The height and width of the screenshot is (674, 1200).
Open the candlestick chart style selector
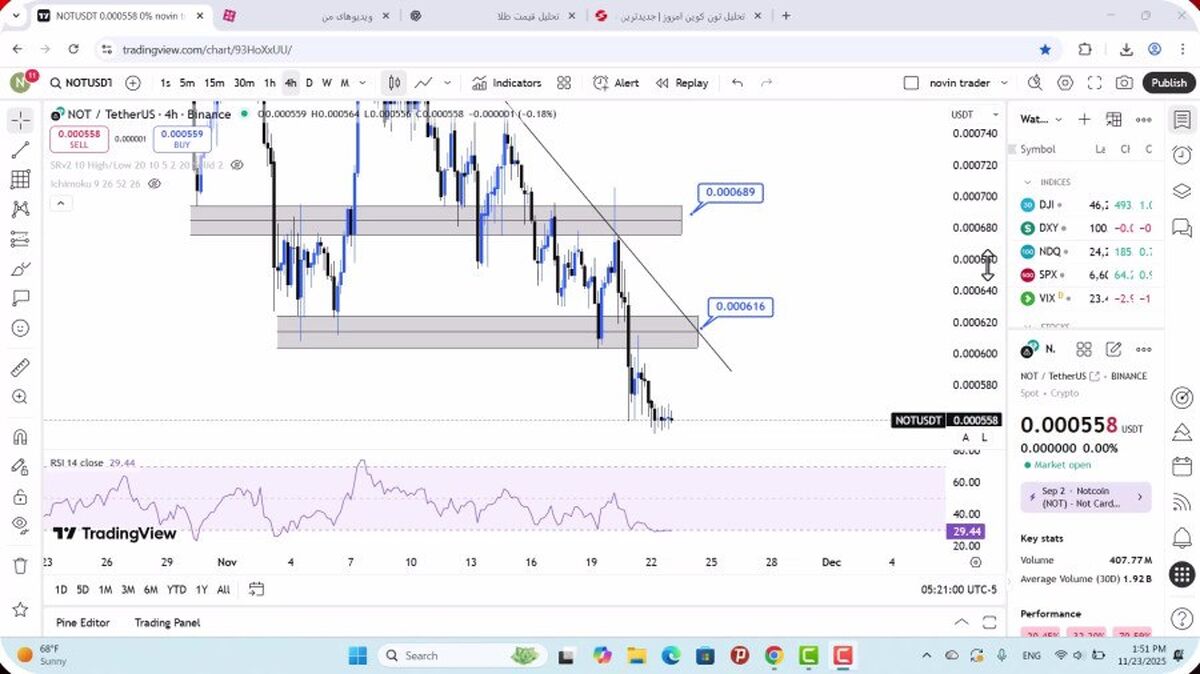(394, 83)
